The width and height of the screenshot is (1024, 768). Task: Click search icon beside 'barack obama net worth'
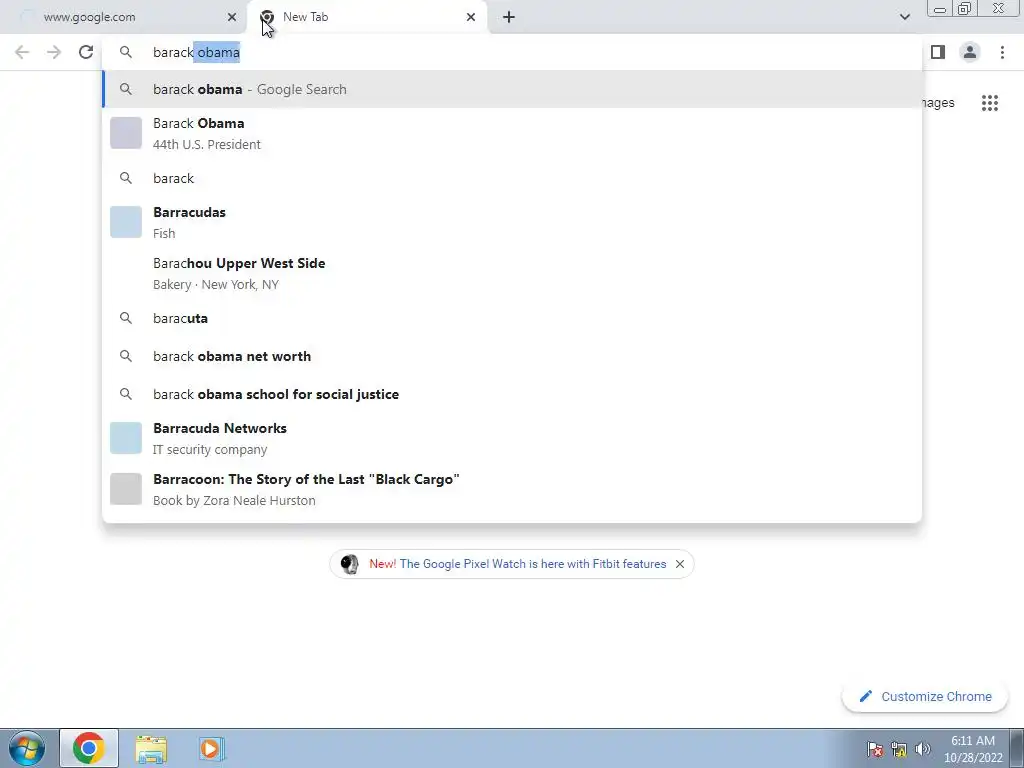pos(126,356)
